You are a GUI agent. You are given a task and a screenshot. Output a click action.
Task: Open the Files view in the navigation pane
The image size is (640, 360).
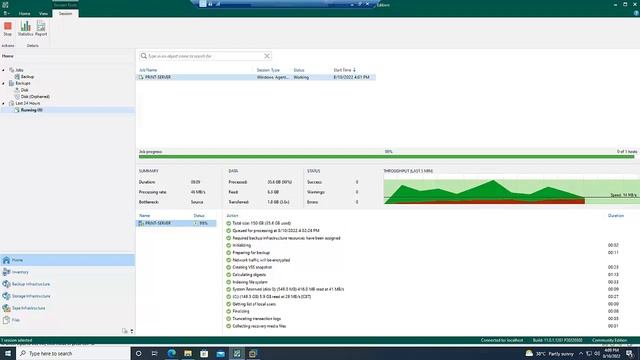11,320
